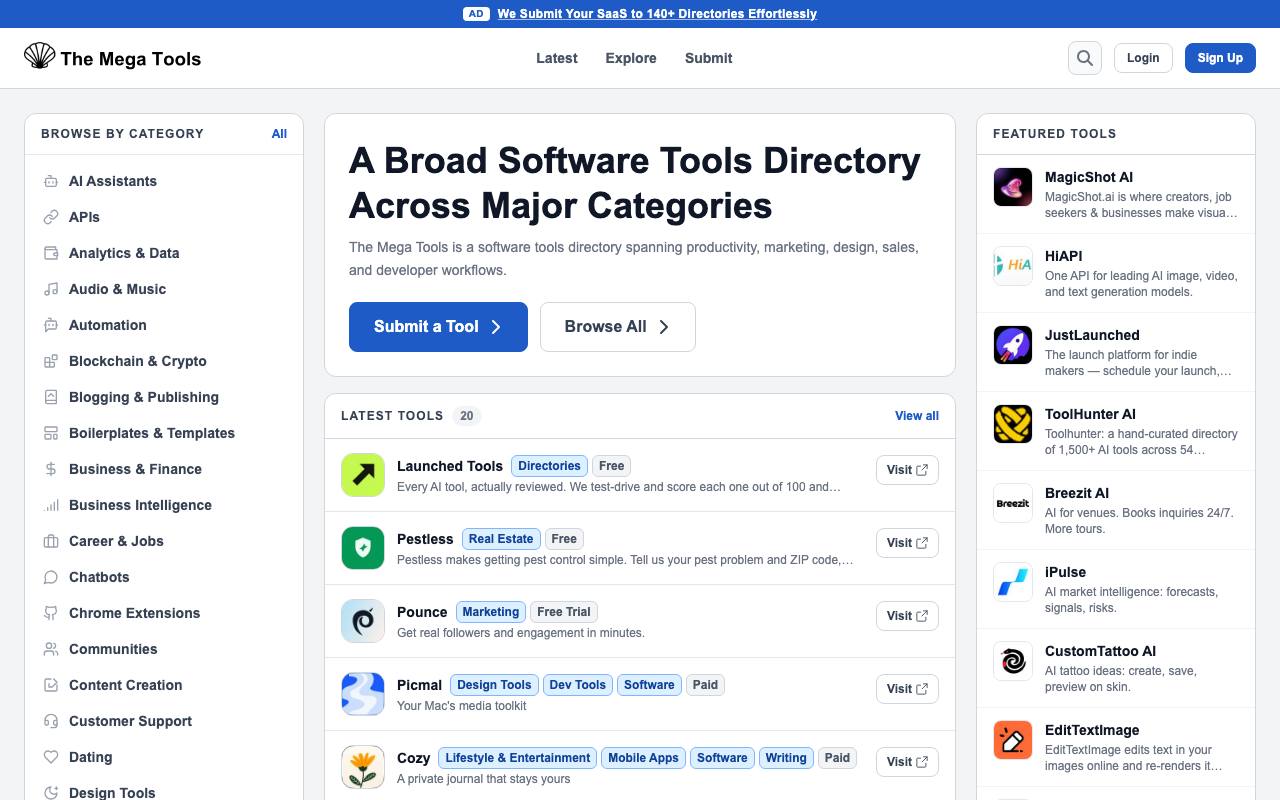Image resolution: width=1280 pixels, height=800 pixels.
Task: Select the Design Tools tag on Picmal
Action: pyautogui.click(x=494, y=685)
